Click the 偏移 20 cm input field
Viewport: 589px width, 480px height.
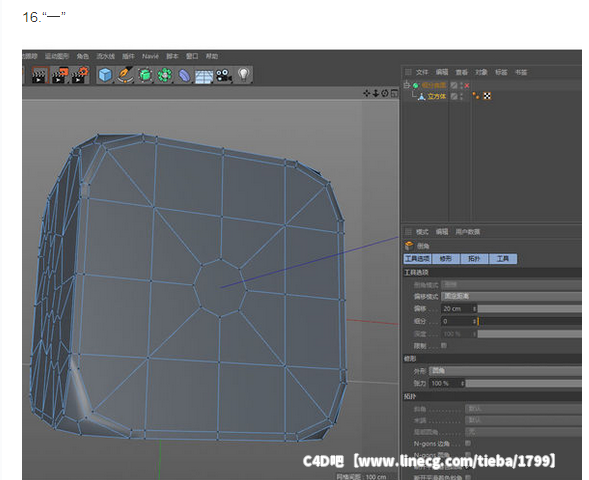[x=457, y=309]
